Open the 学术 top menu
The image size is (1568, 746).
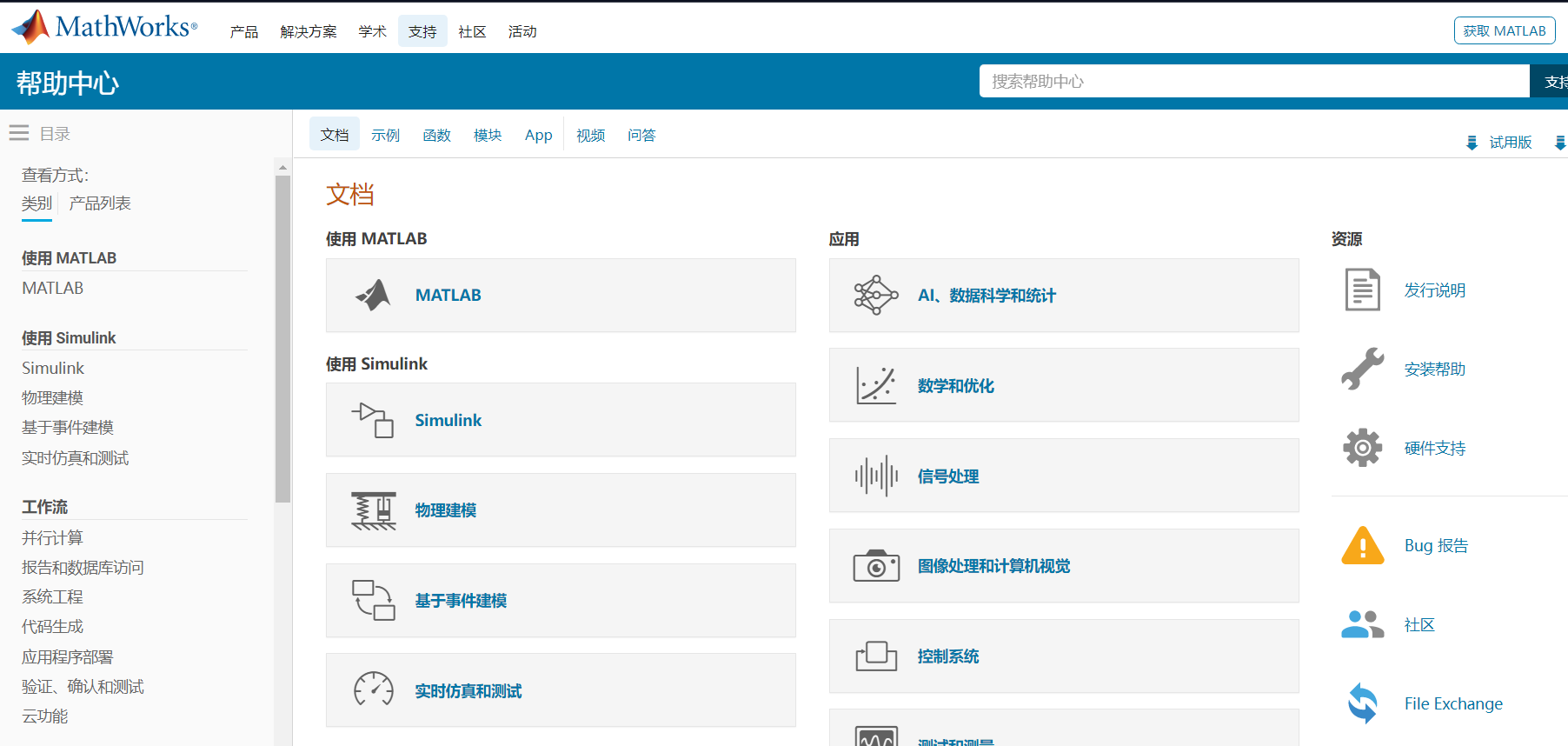373,31
